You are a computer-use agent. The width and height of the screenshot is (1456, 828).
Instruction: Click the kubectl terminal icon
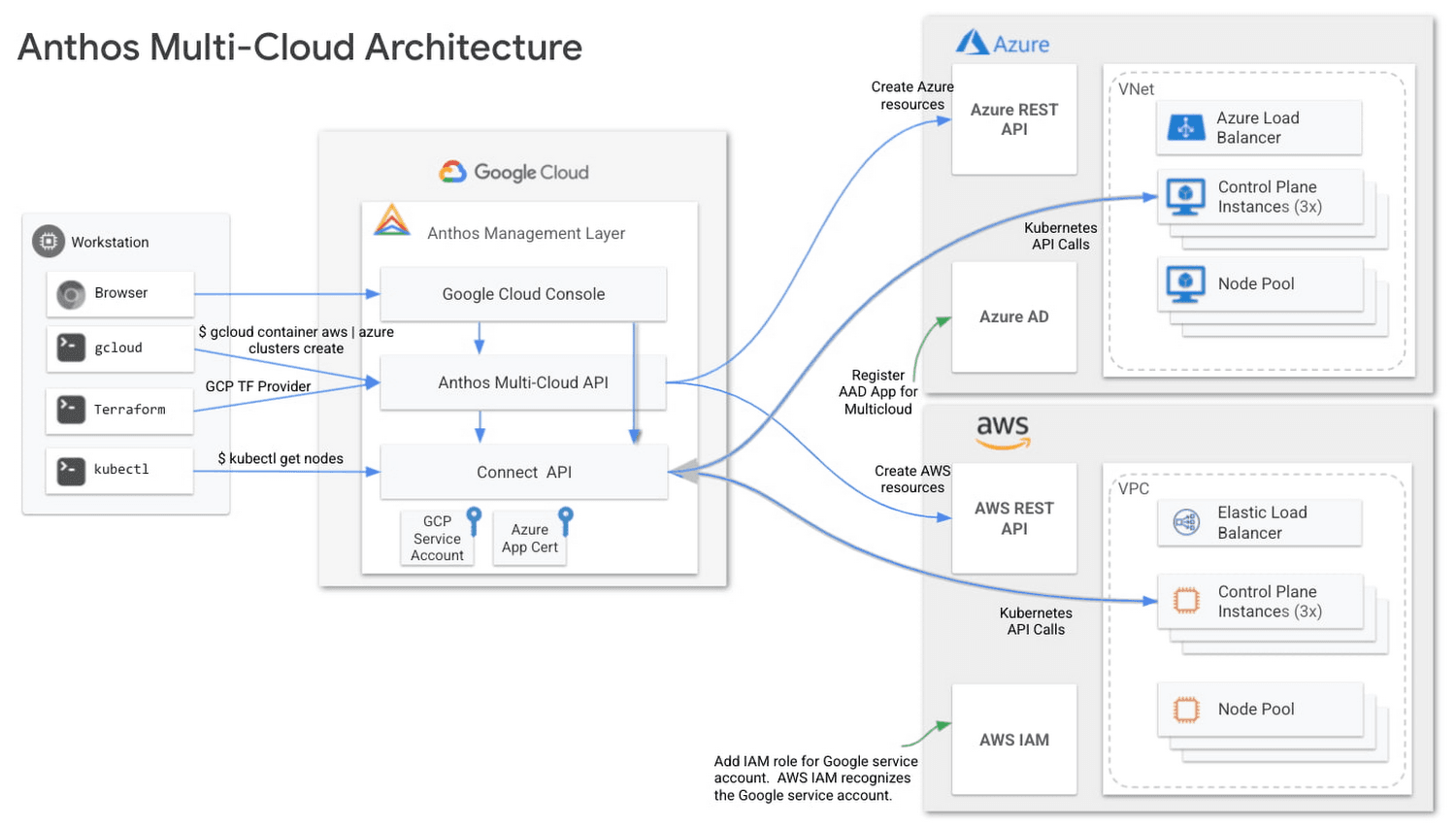(x=71, y=471)
